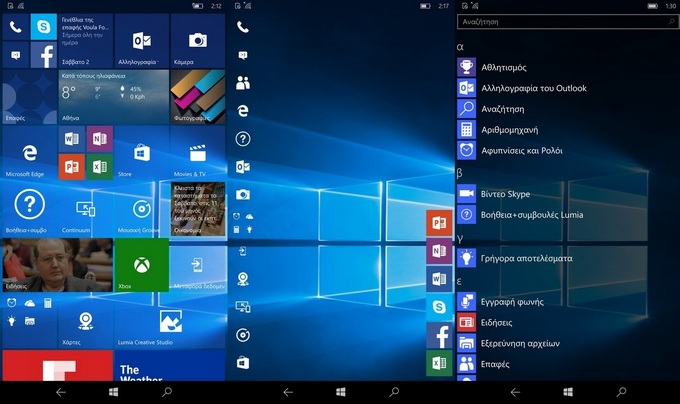Open the Φωτογραφίες photos tile

coord(198,97)
